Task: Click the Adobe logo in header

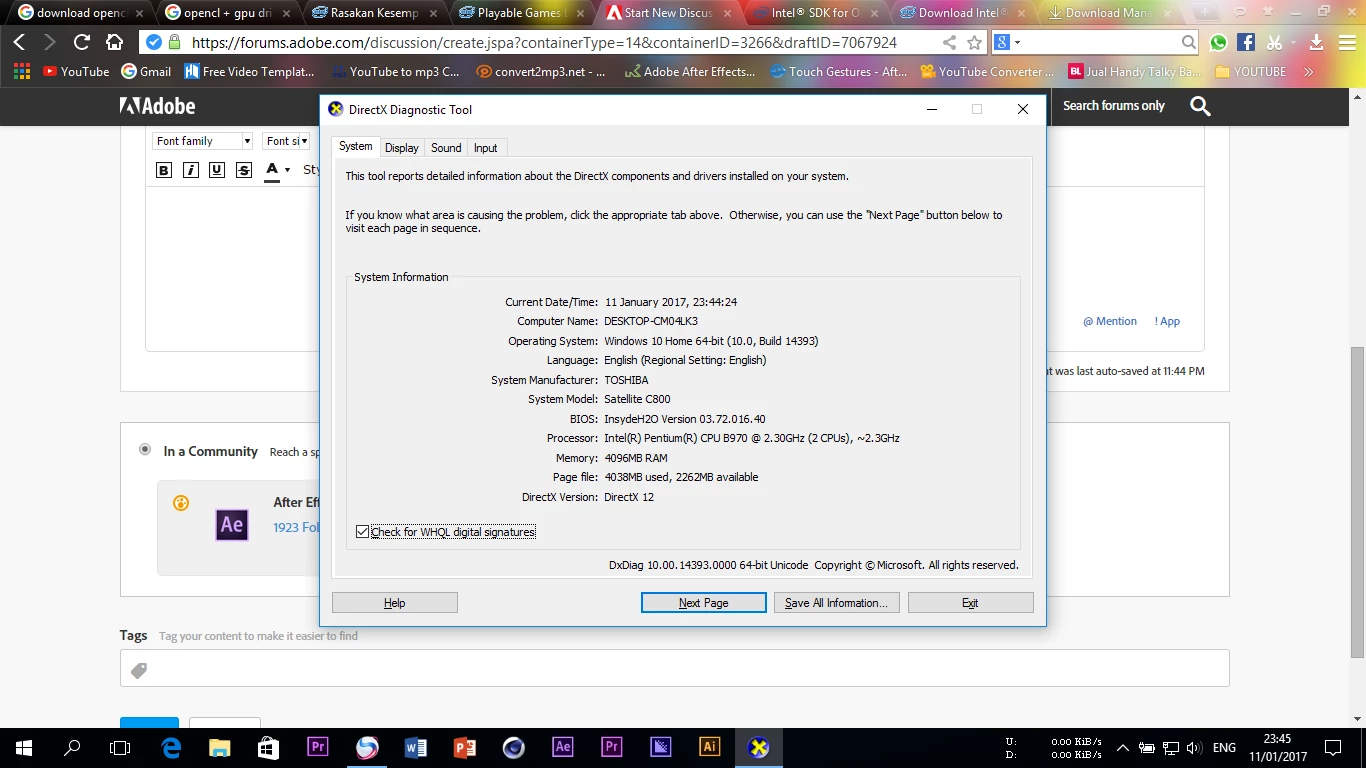Action: pos(157,106)
